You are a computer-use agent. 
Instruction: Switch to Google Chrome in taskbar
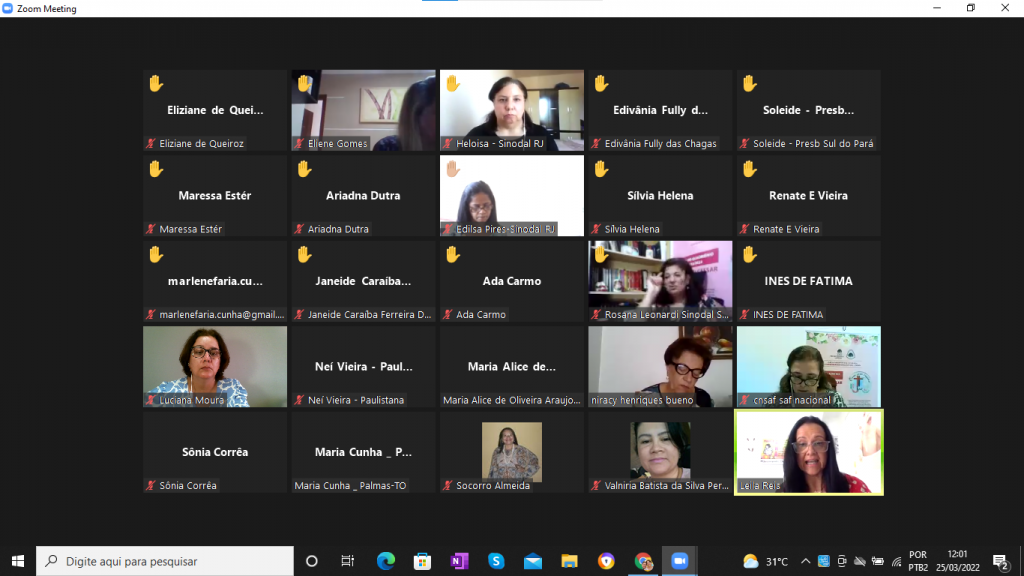click(643, 561)
